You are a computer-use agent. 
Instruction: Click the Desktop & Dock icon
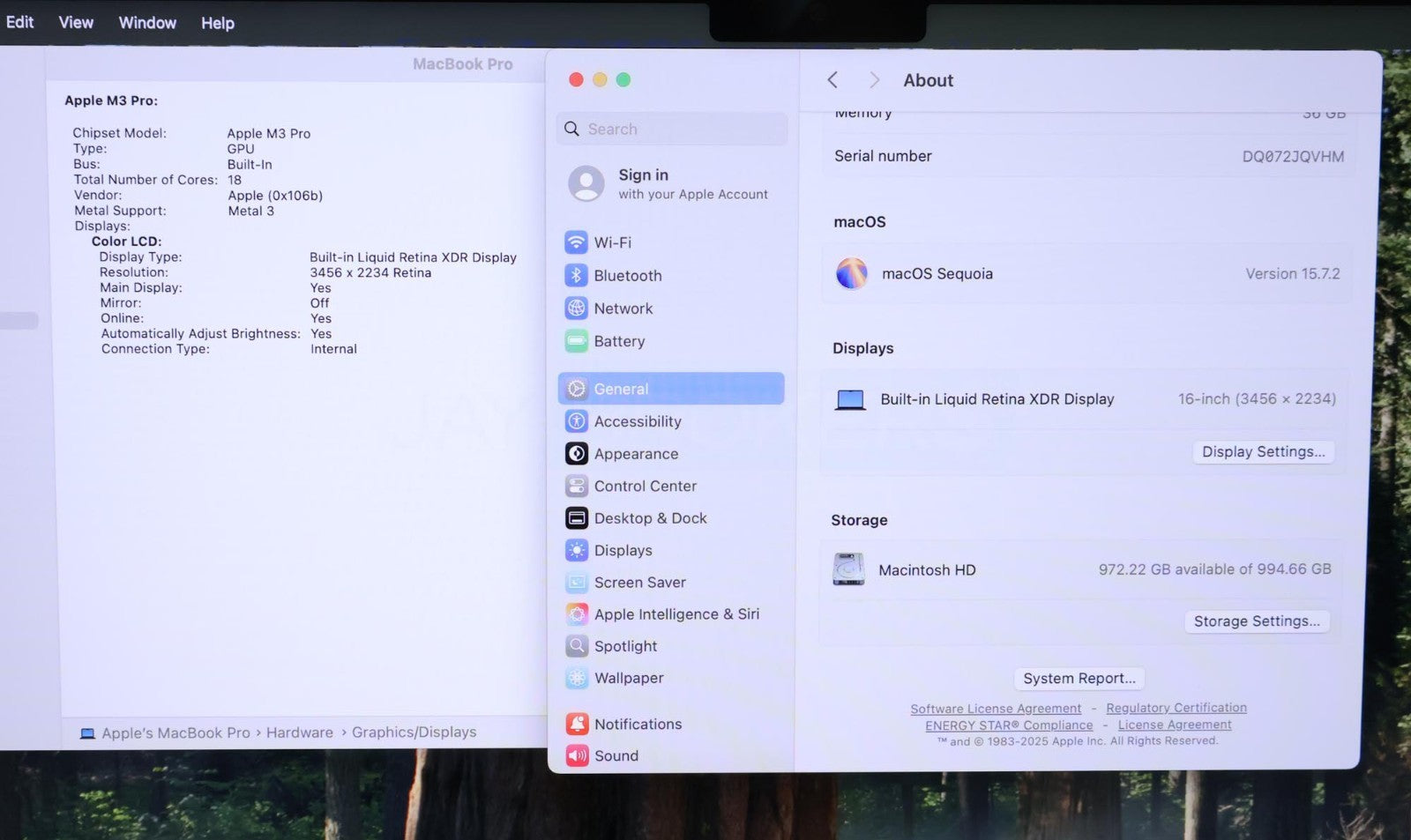click(x=576, y=518)
